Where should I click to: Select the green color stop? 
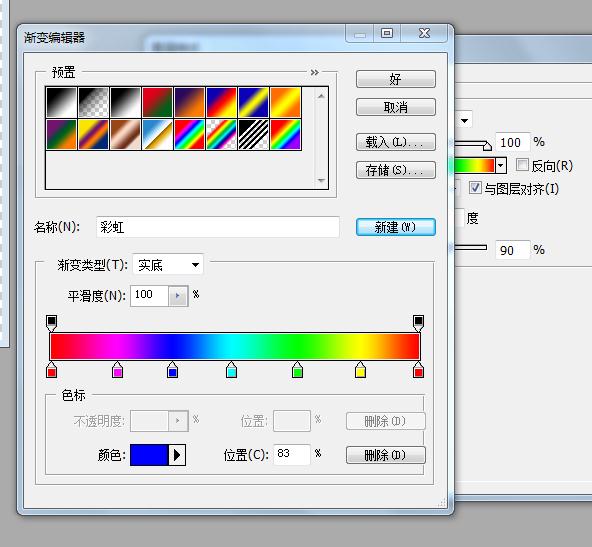[298, 370]
